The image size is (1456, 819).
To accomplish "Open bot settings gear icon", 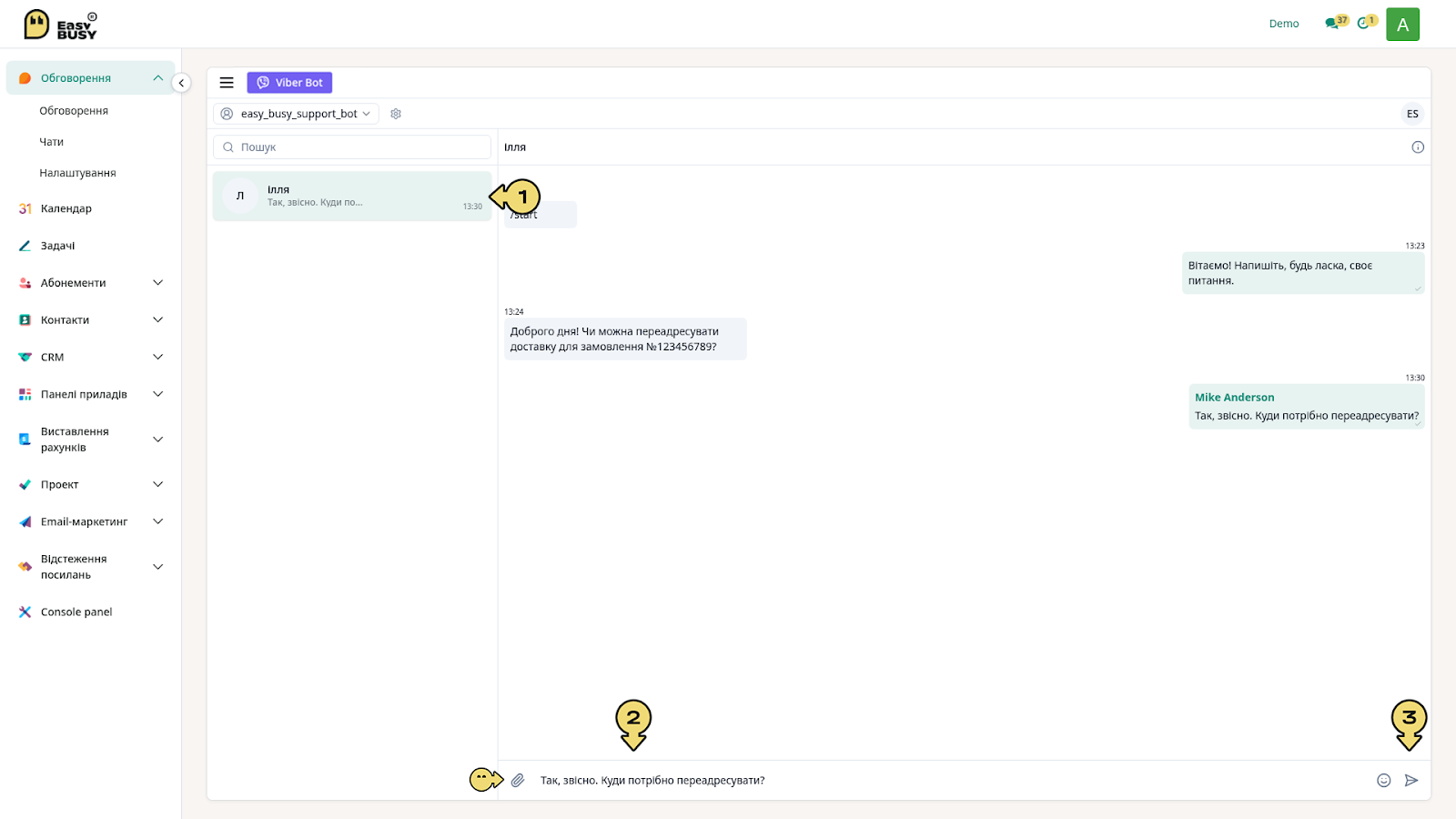I will [x=396, y=114].
